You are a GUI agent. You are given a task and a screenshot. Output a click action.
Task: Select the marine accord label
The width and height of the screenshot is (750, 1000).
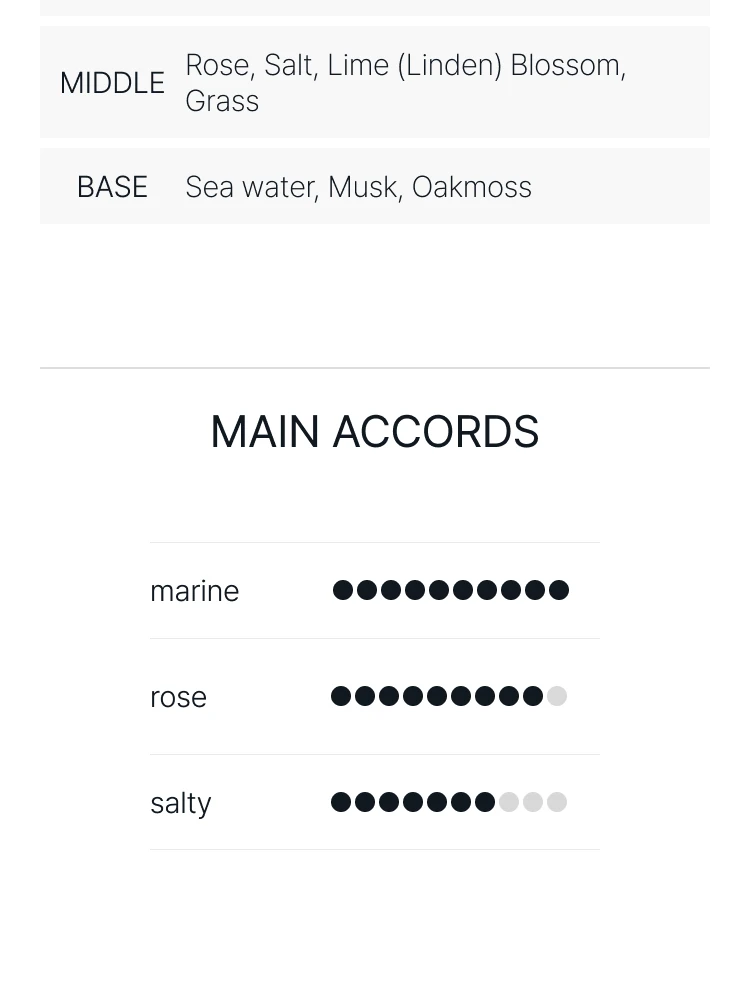pos(195,591)
